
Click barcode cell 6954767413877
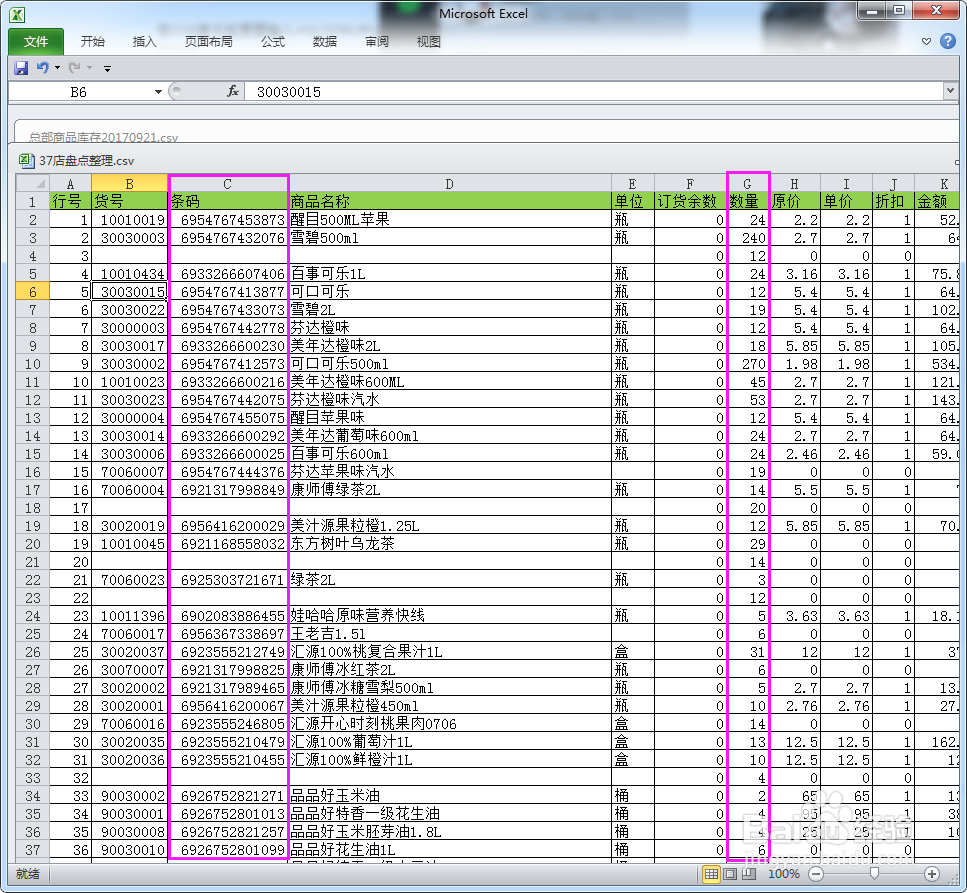pos(228,292)
